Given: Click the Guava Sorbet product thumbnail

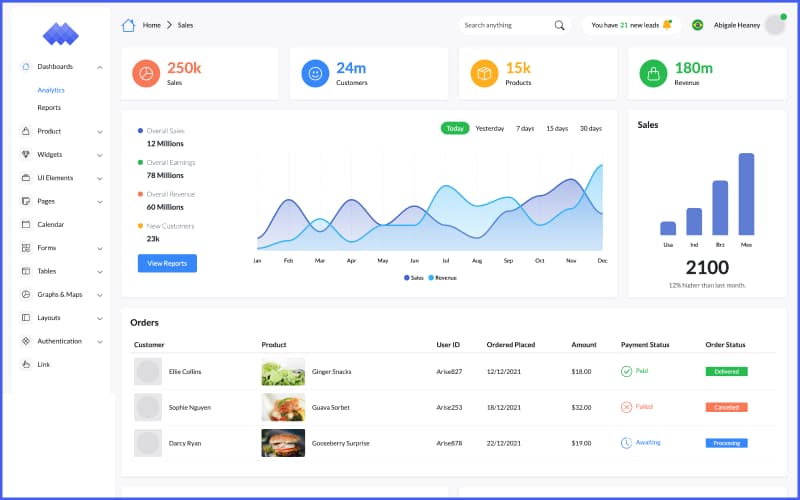Looking at the screenshot, I should (x=283, y=407).
